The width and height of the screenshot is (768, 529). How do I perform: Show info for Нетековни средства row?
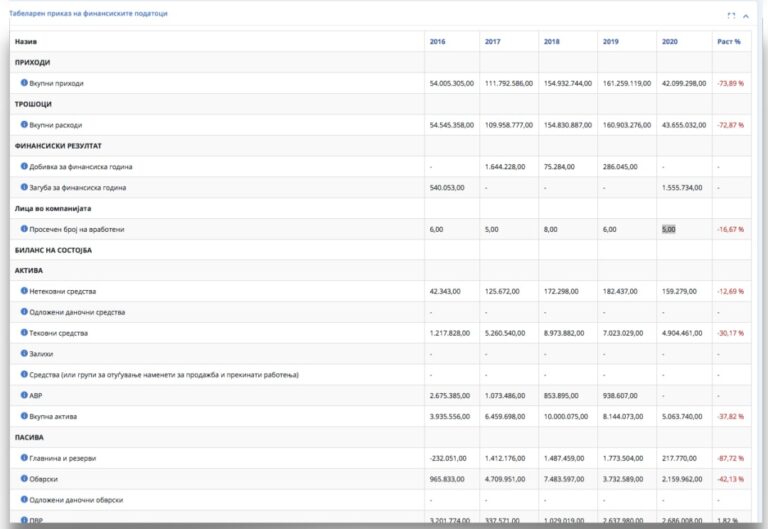(24, 291)
